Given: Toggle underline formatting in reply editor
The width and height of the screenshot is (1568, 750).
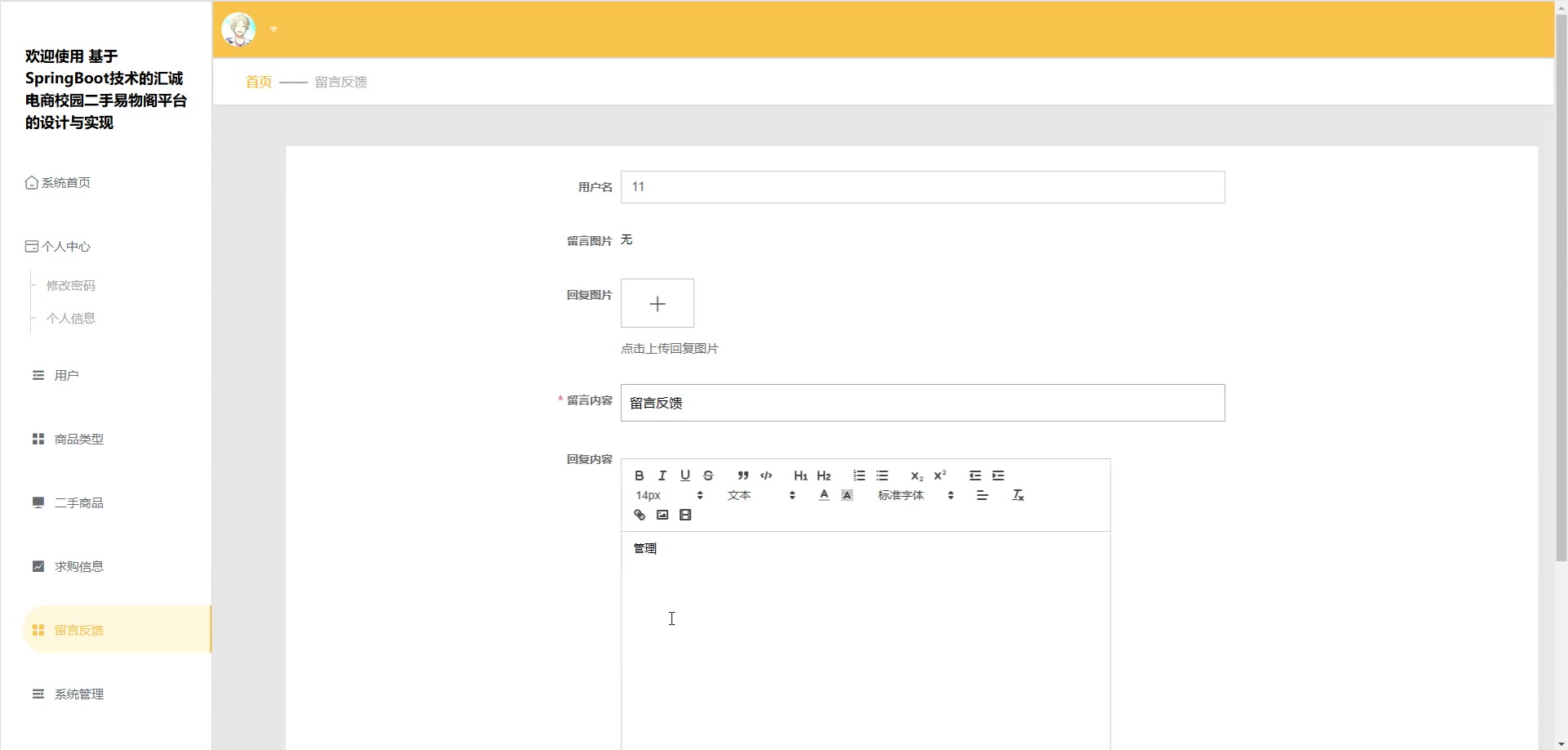Looking at the screenshot, I should click(685, 475).
